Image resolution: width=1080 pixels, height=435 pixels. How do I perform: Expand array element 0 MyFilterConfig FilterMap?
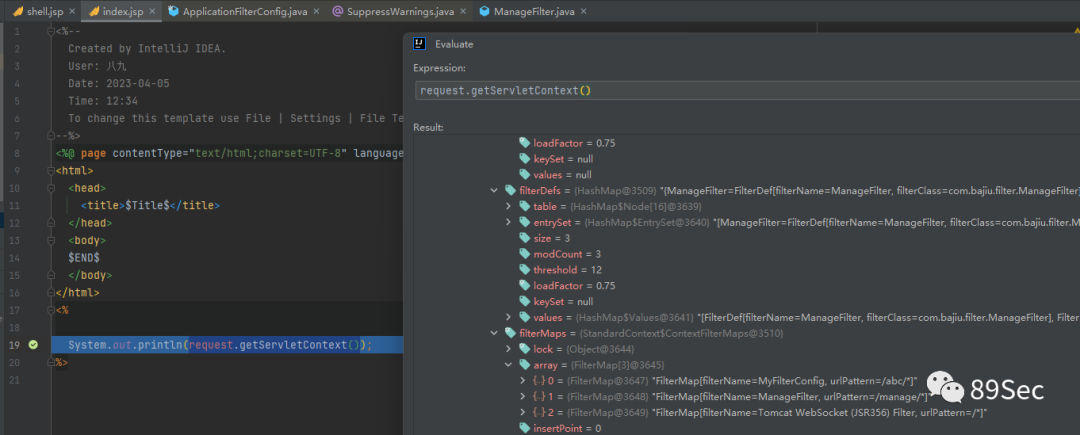pyautogui.click(x=524, y=381)
